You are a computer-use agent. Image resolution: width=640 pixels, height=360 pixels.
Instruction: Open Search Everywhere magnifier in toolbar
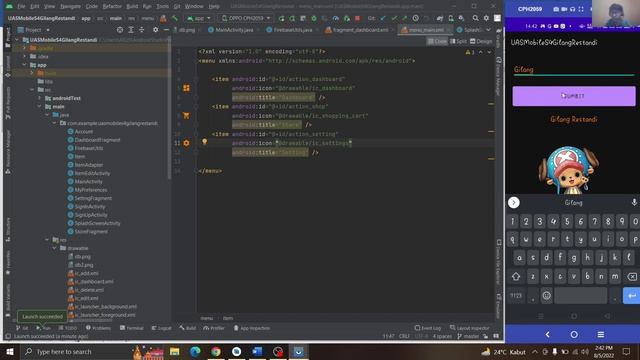476,18
